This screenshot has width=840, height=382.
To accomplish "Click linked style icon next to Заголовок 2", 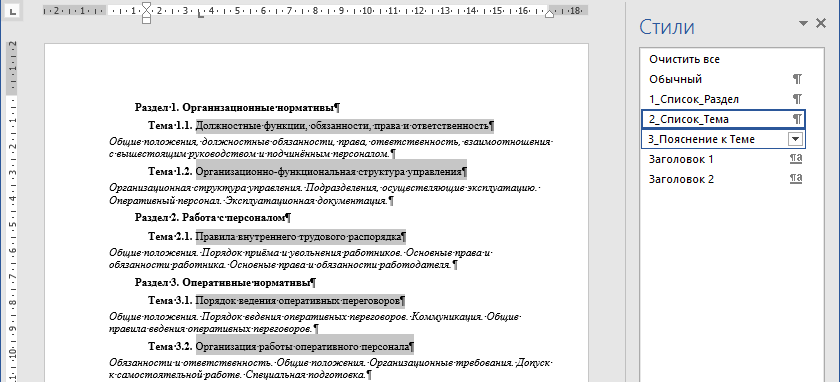I will click(796, 179).
